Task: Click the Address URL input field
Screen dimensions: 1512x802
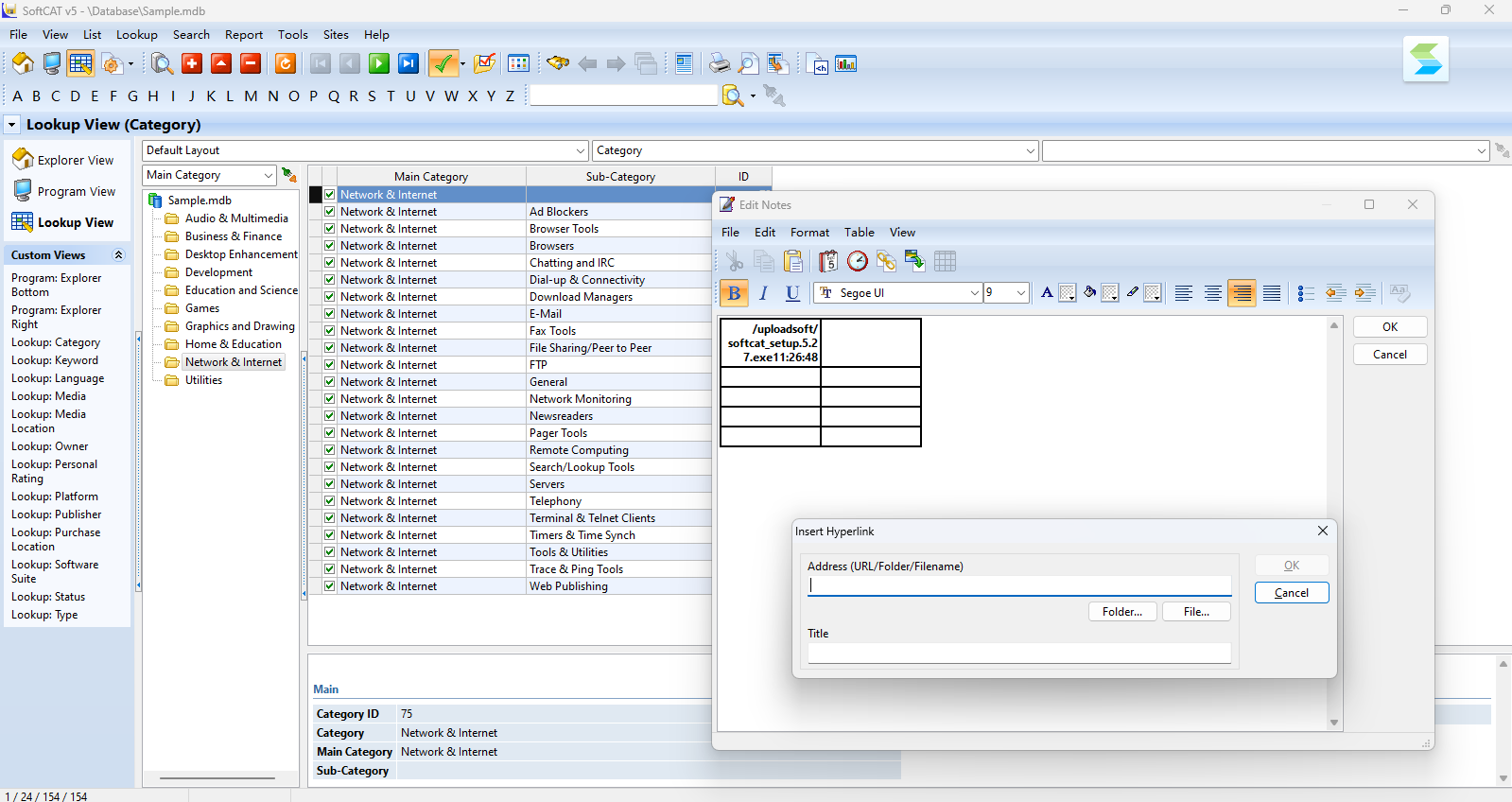Action: click(x=1019, y=585)
